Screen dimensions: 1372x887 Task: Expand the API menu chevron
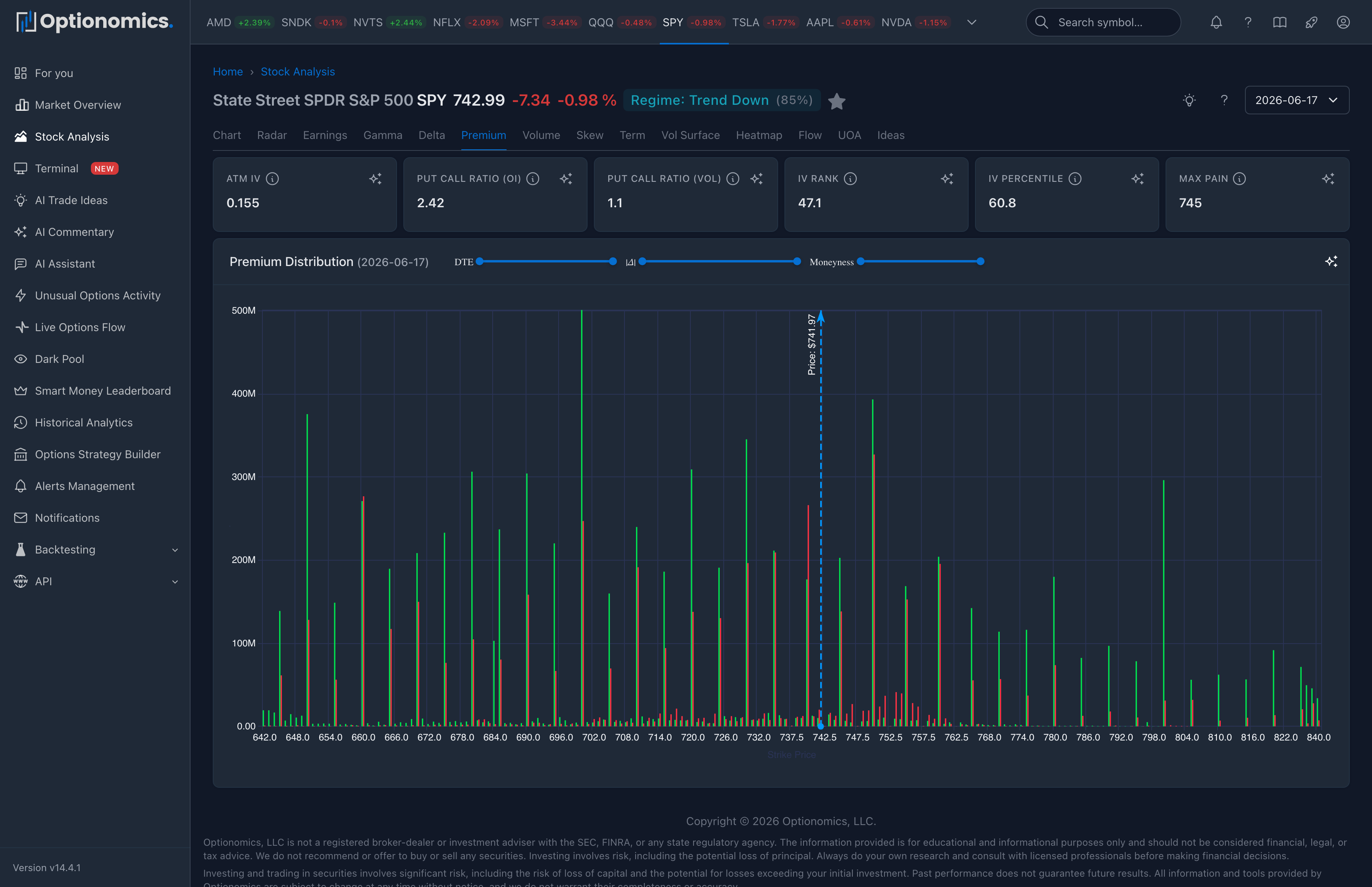175,582
